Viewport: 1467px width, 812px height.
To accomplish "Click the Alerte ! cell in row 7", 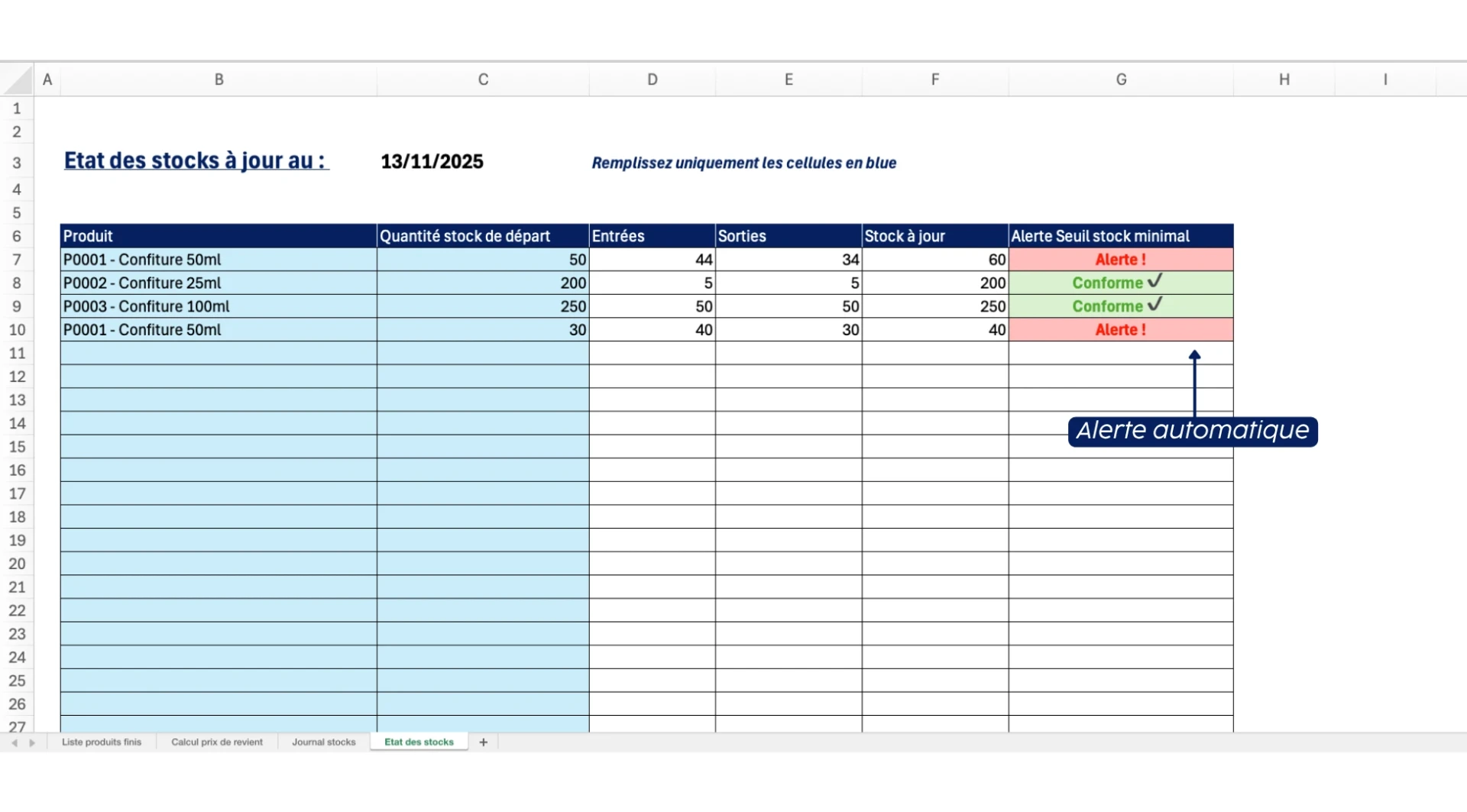I will pyautogui.click(x=1121, y=260).
